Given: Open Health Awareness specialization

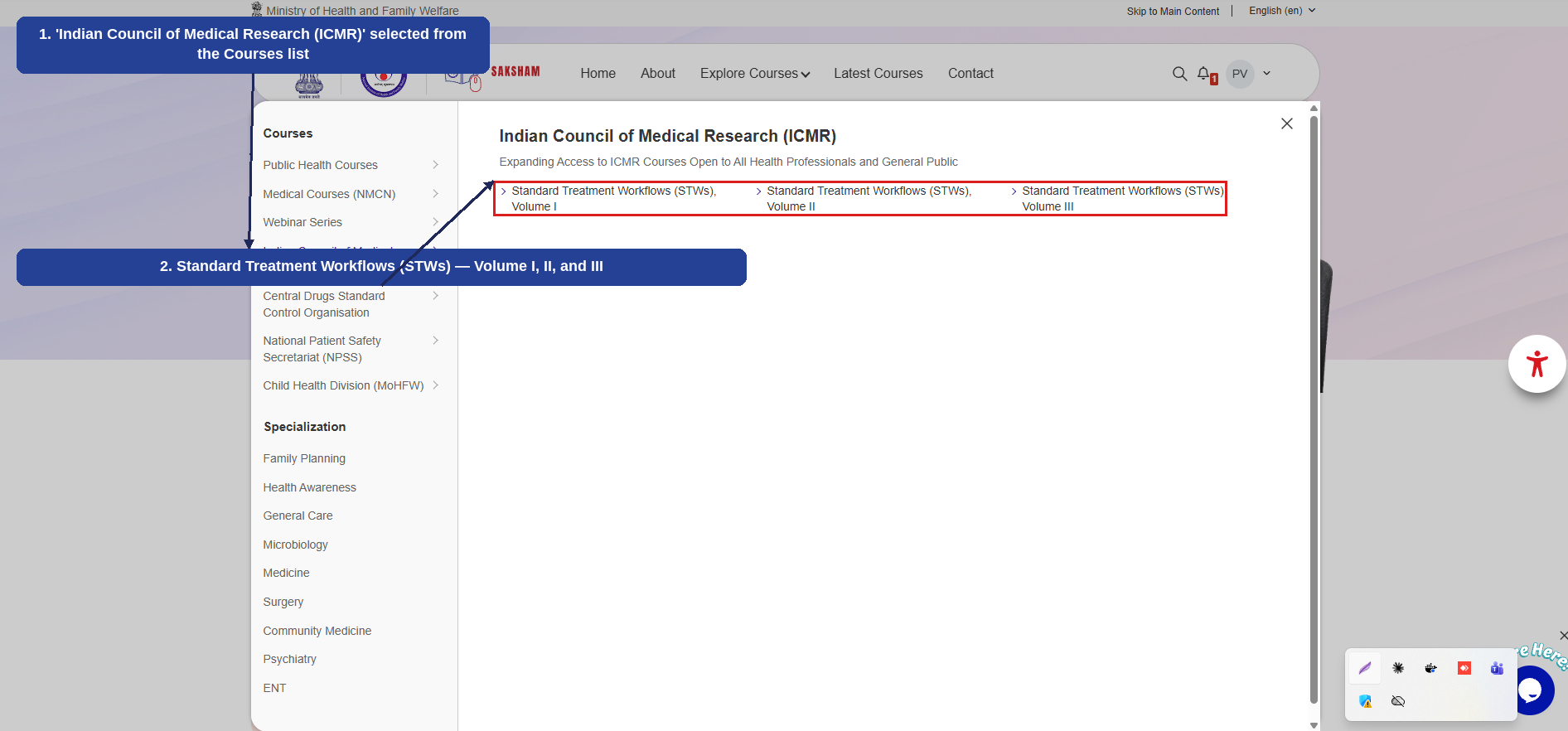Looking at the screenshot, I should [x=309, y=487].
